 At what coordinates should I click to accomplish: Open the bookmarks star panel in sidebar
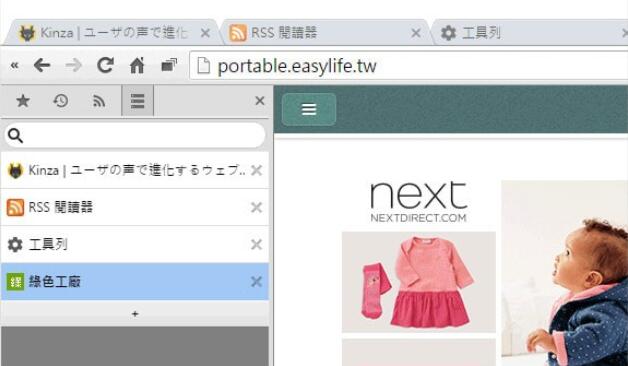(x=23, y=101)
